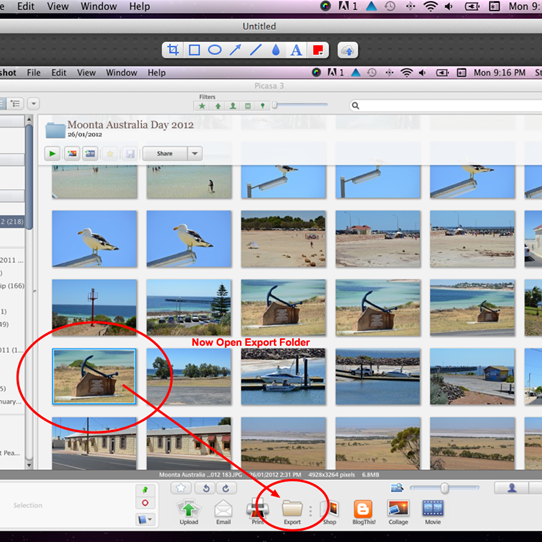
Task: Click the Share button
Action: (x=165, y=153)
